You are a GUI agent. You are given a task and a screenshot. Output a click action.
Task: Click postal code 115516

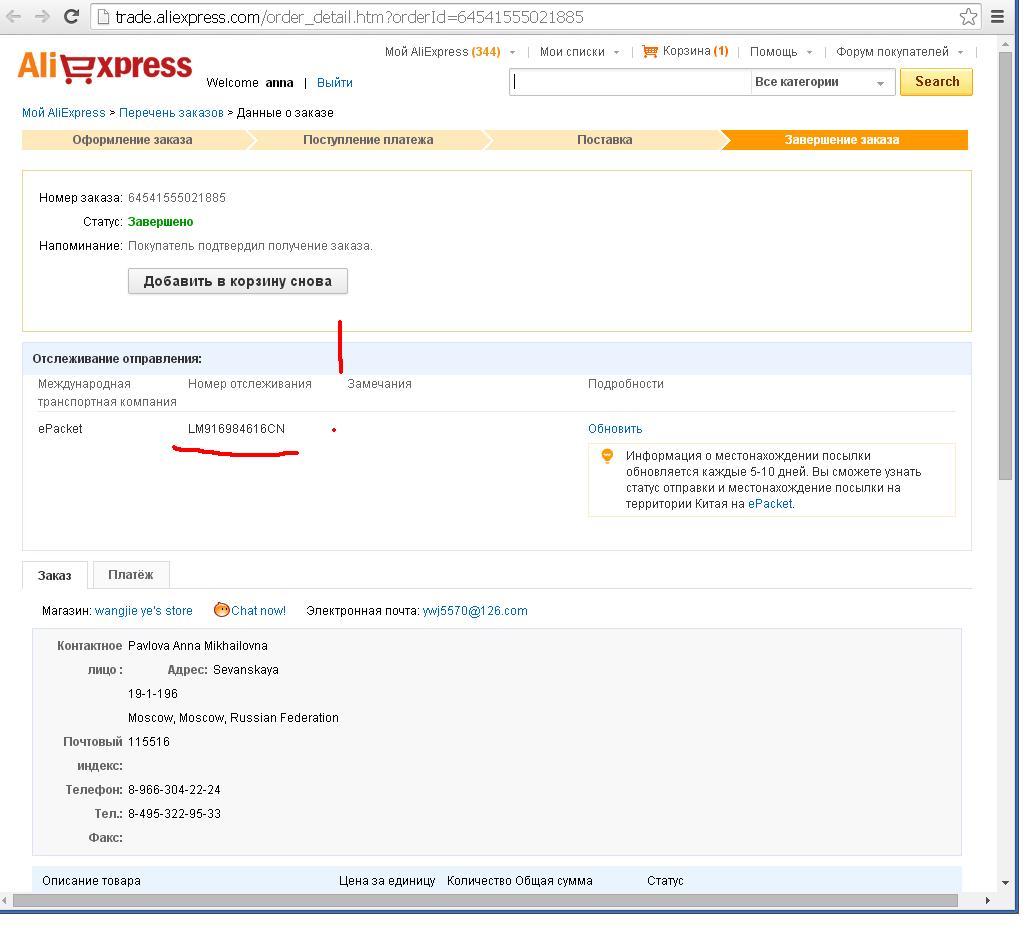149,742
